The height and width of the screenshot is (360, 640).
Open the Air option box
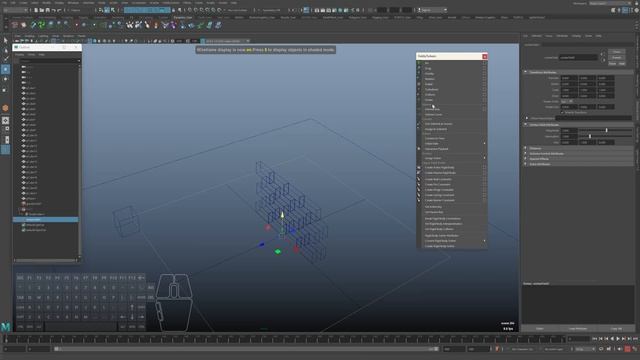[484, 63]
